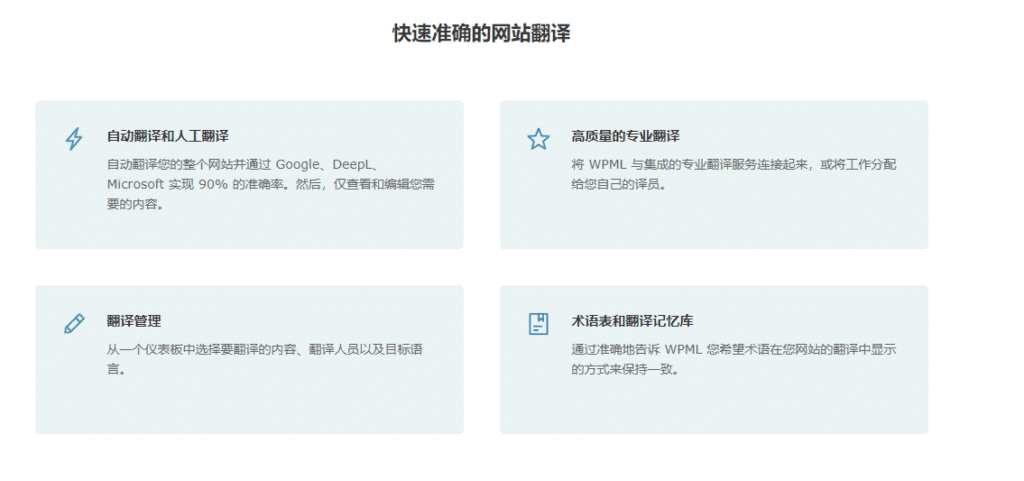
Task: Select the card title 自动翻译和人工翻译
Action: coord(168,136)
